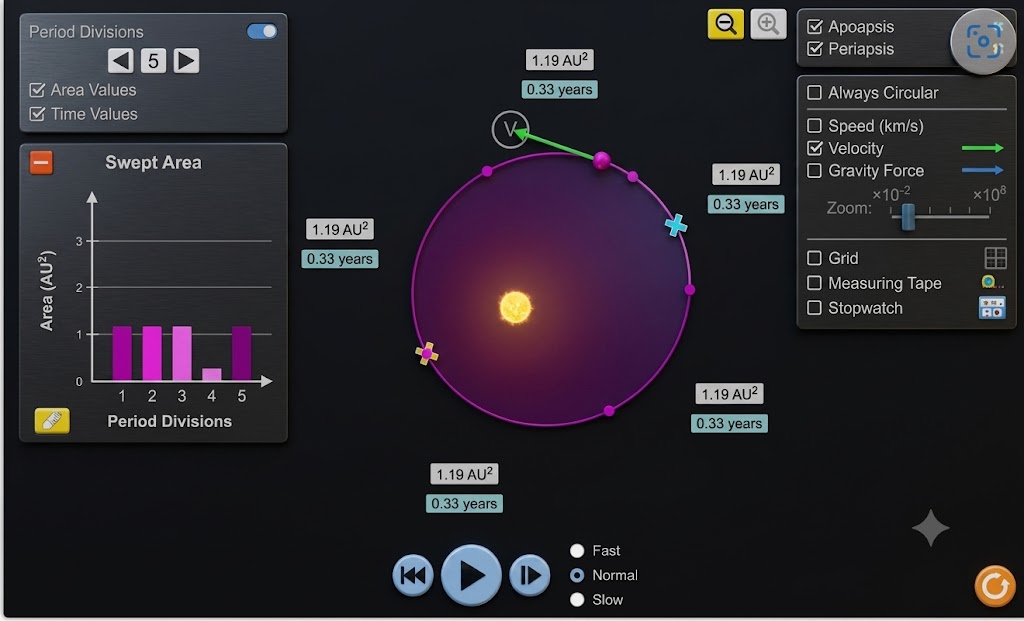The height and width of the screenshot is (621, 1024).
Task: Click the stopwatch icon in options panel
Action: [x=992, y=308]
